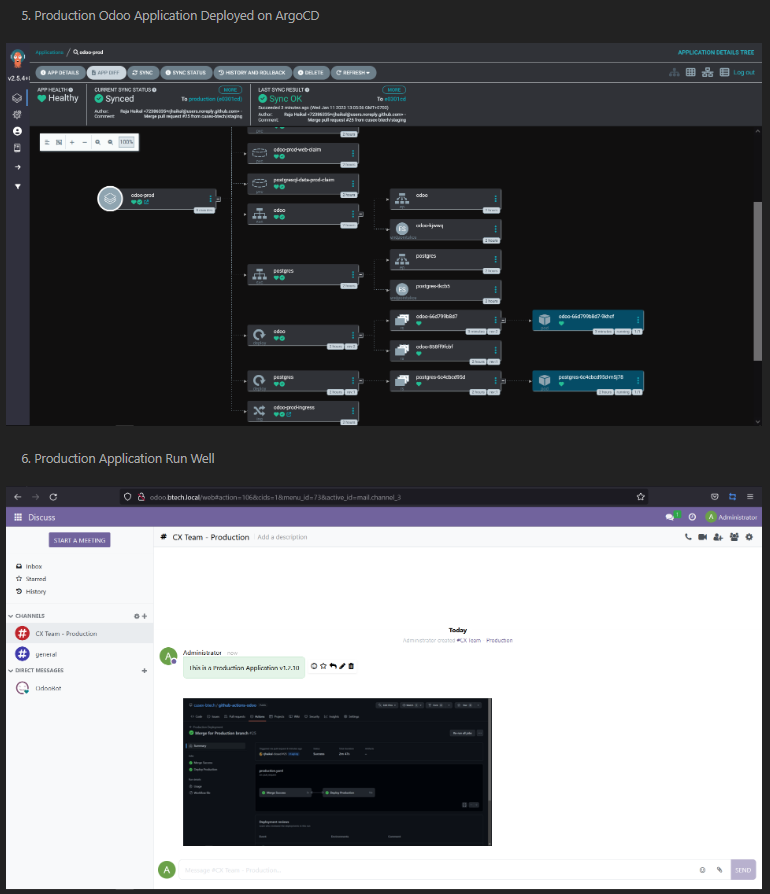The width and height of the screenshot is (770, 894).
Task: Open Administrator user menu
Action: 731,517
